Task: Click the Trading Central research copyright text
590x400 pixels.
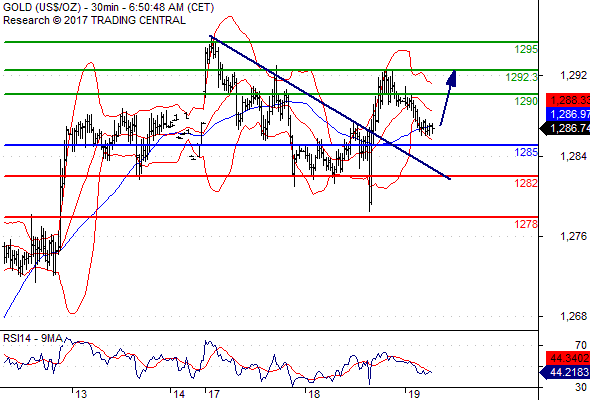Action: tap(94, 20)
